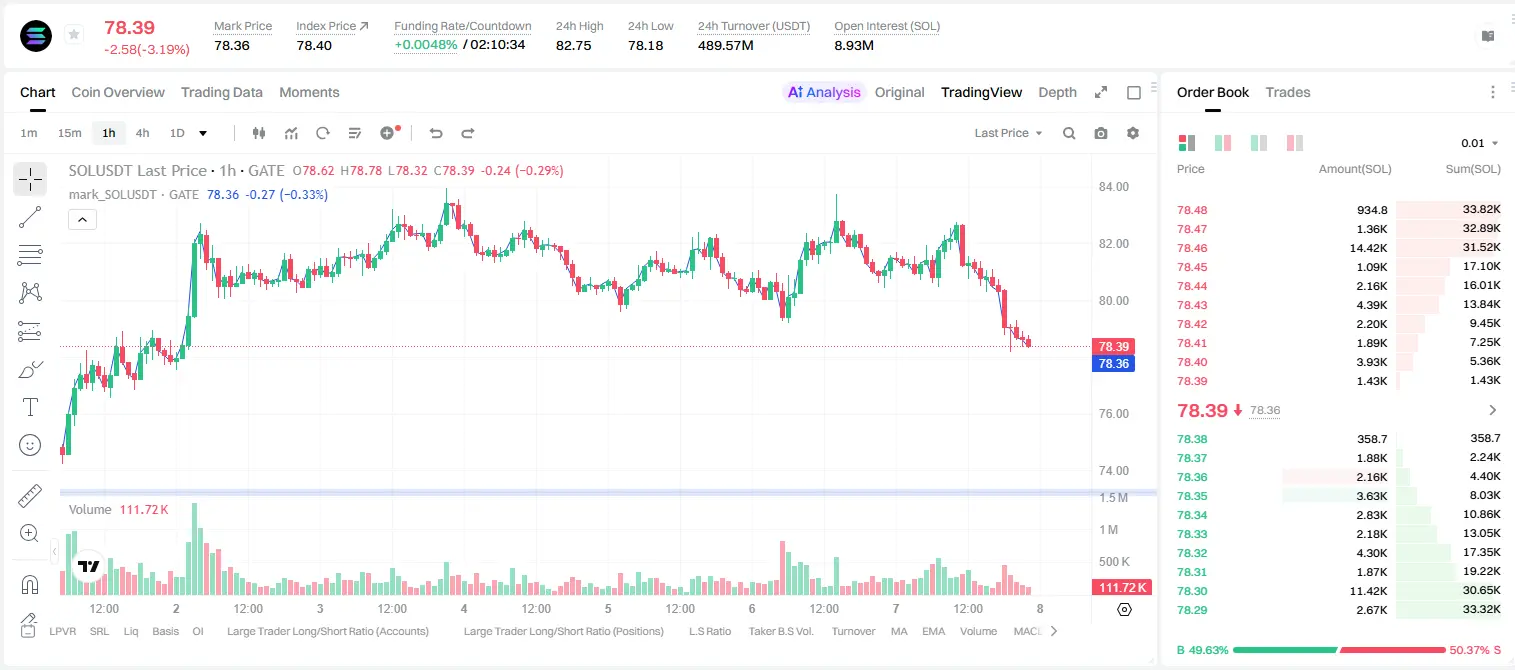Open chart settings gear icon
1515x670 pixels.
coord(1133,133)
